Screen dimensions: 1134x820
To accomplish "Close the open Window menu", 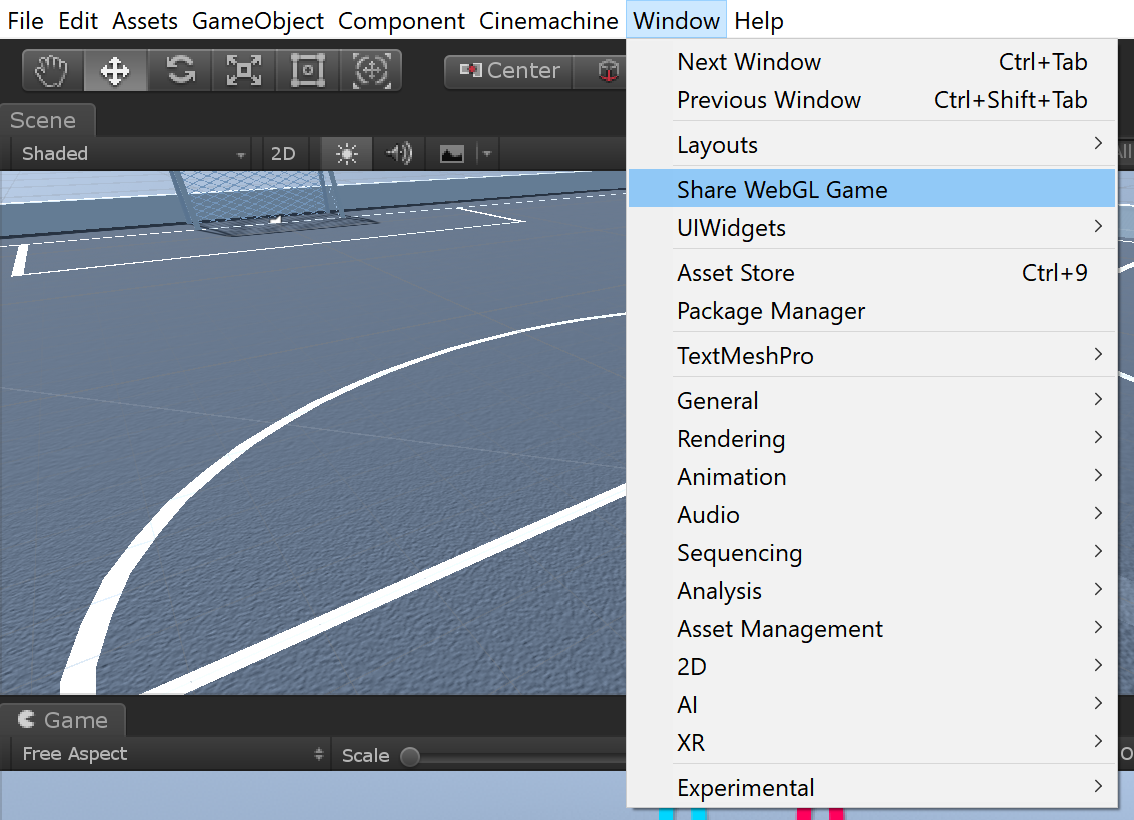I will [676, 21].
